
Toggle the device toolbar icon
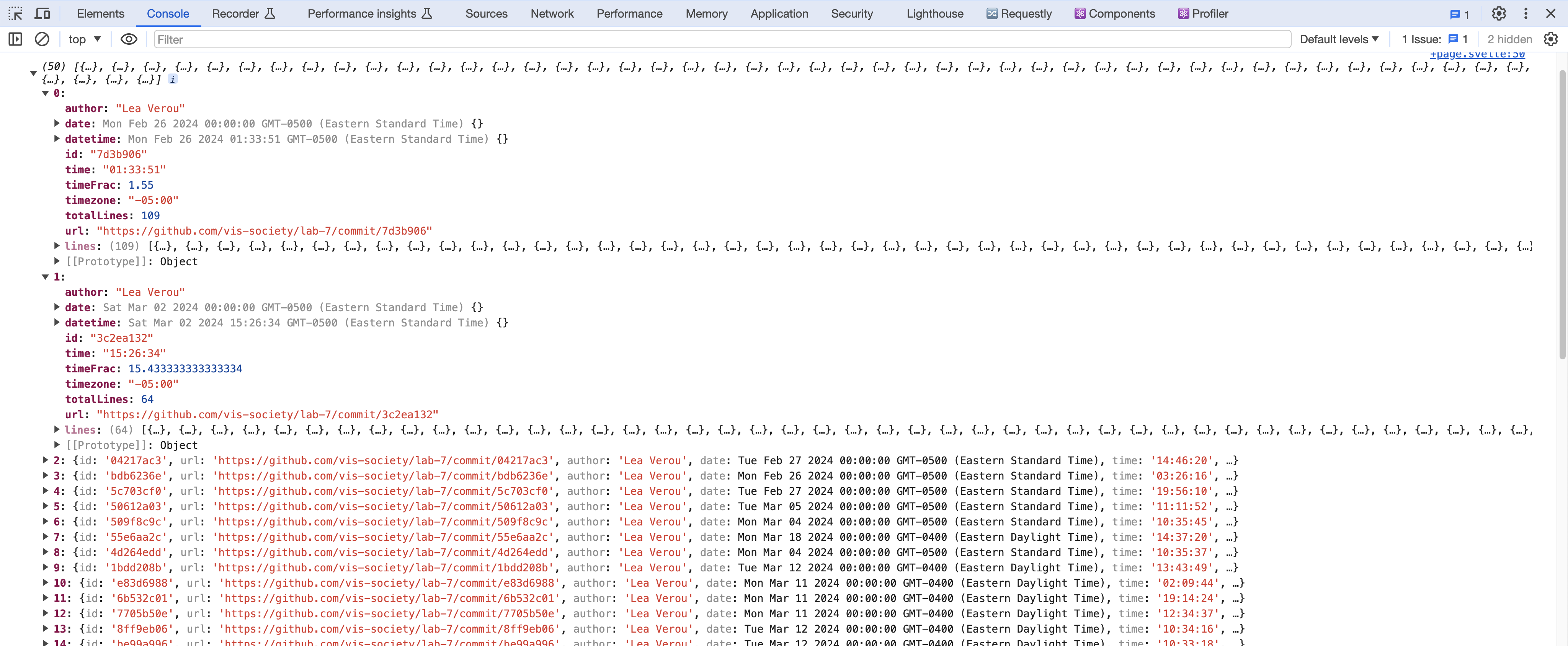42,13
